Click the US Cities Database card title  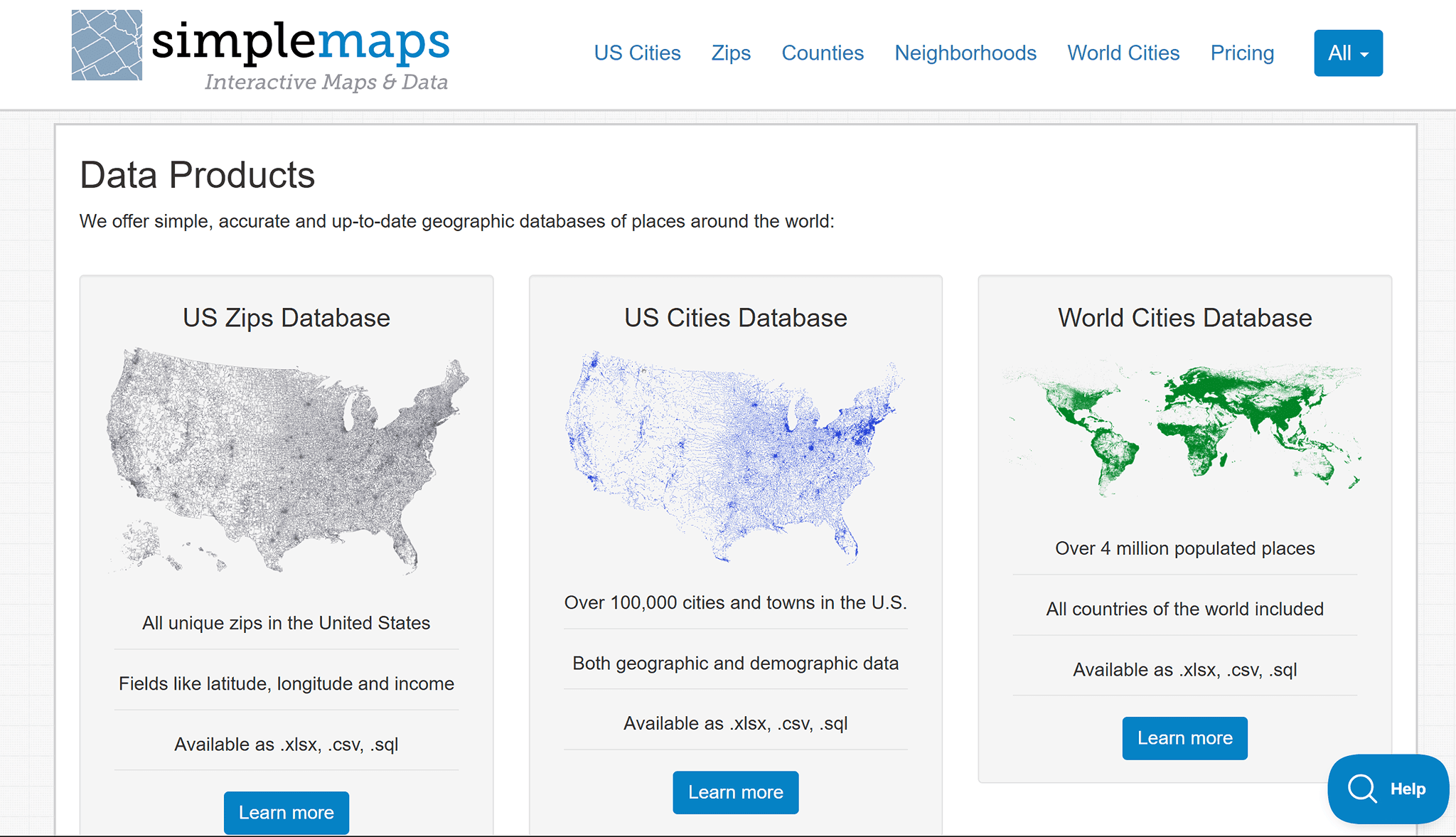(735, 318)
